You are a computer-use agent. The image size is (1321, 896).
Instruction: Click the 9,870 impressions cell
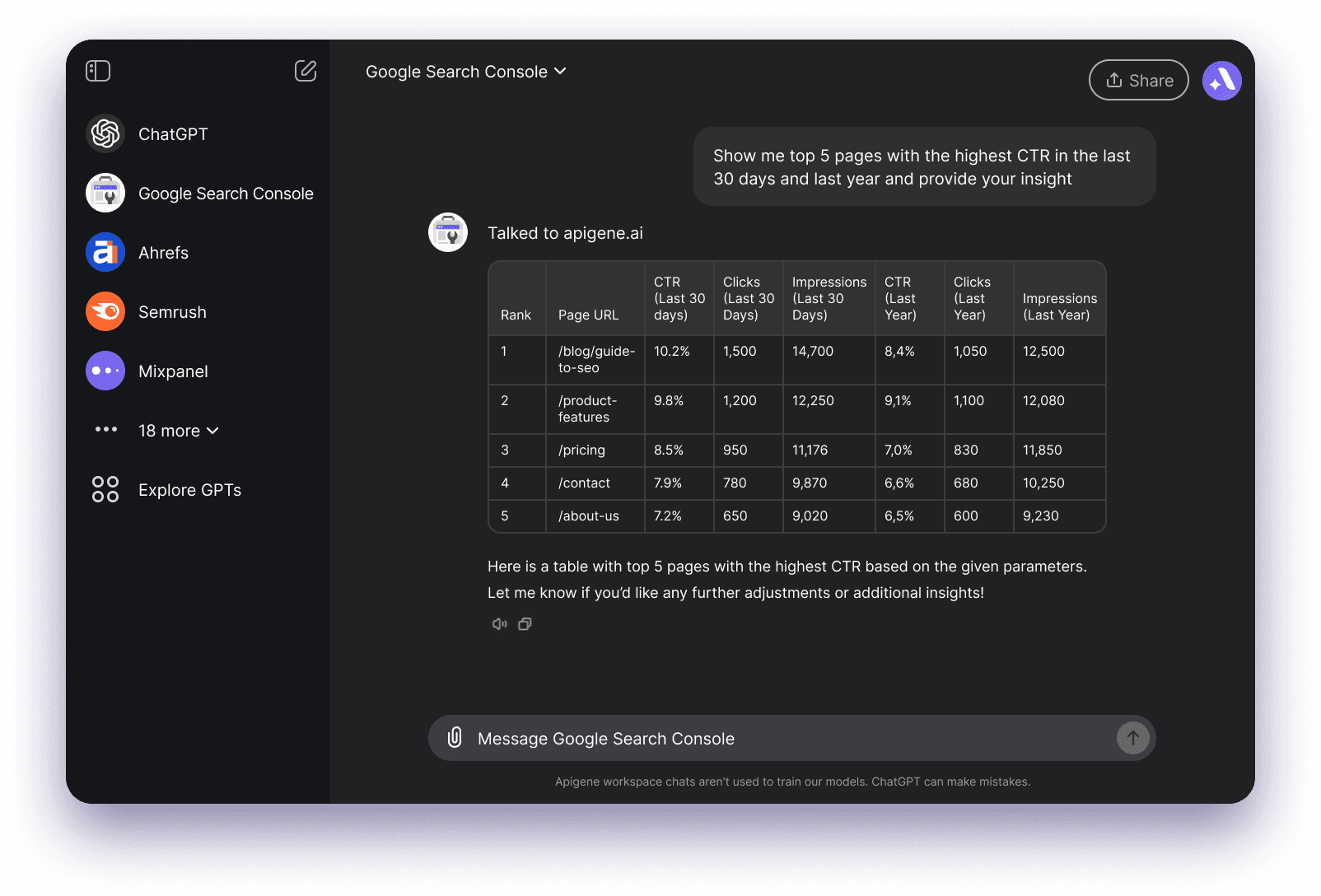pos(829,483)
